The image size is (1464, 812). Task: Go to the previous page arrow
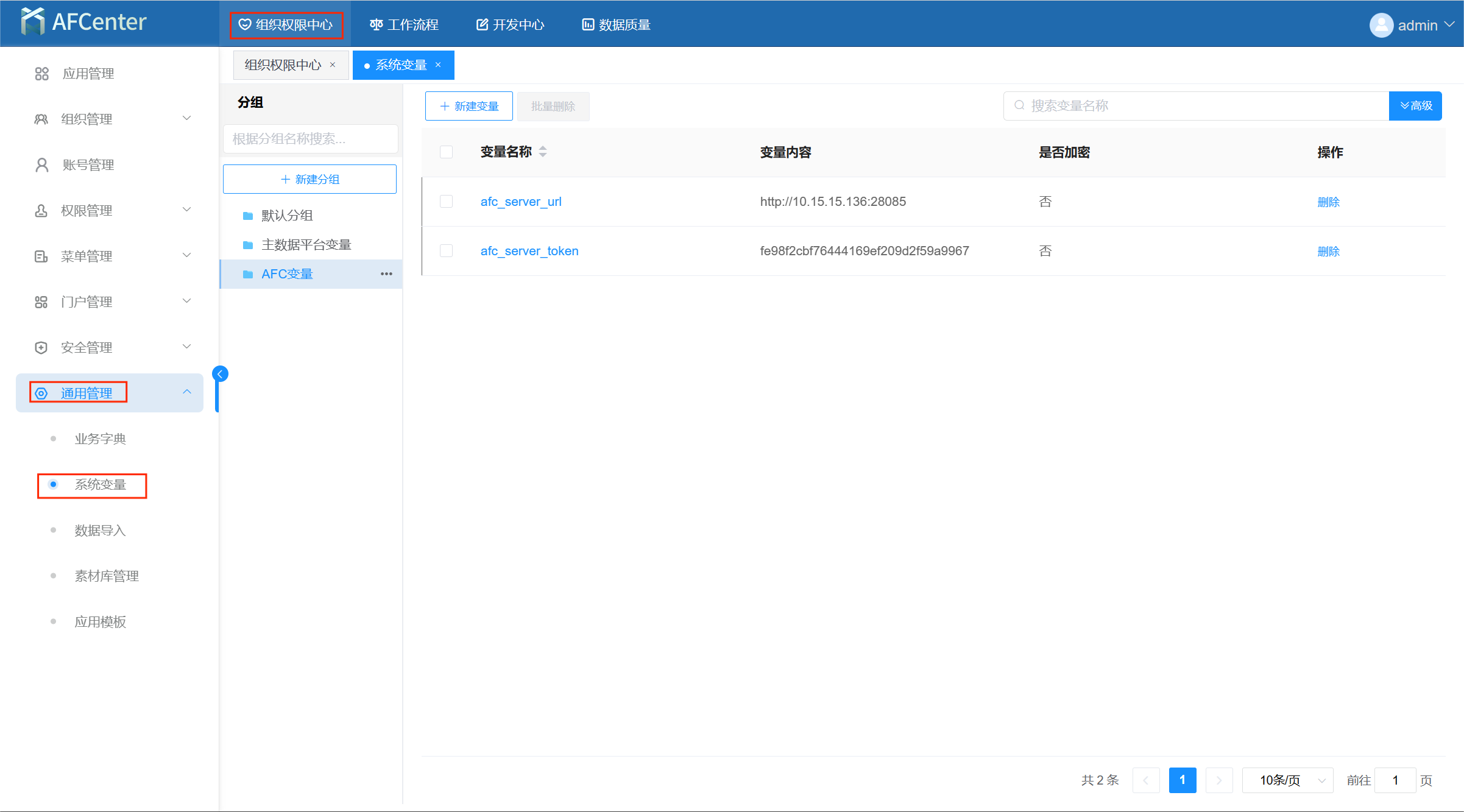[x=1146, y=780]
